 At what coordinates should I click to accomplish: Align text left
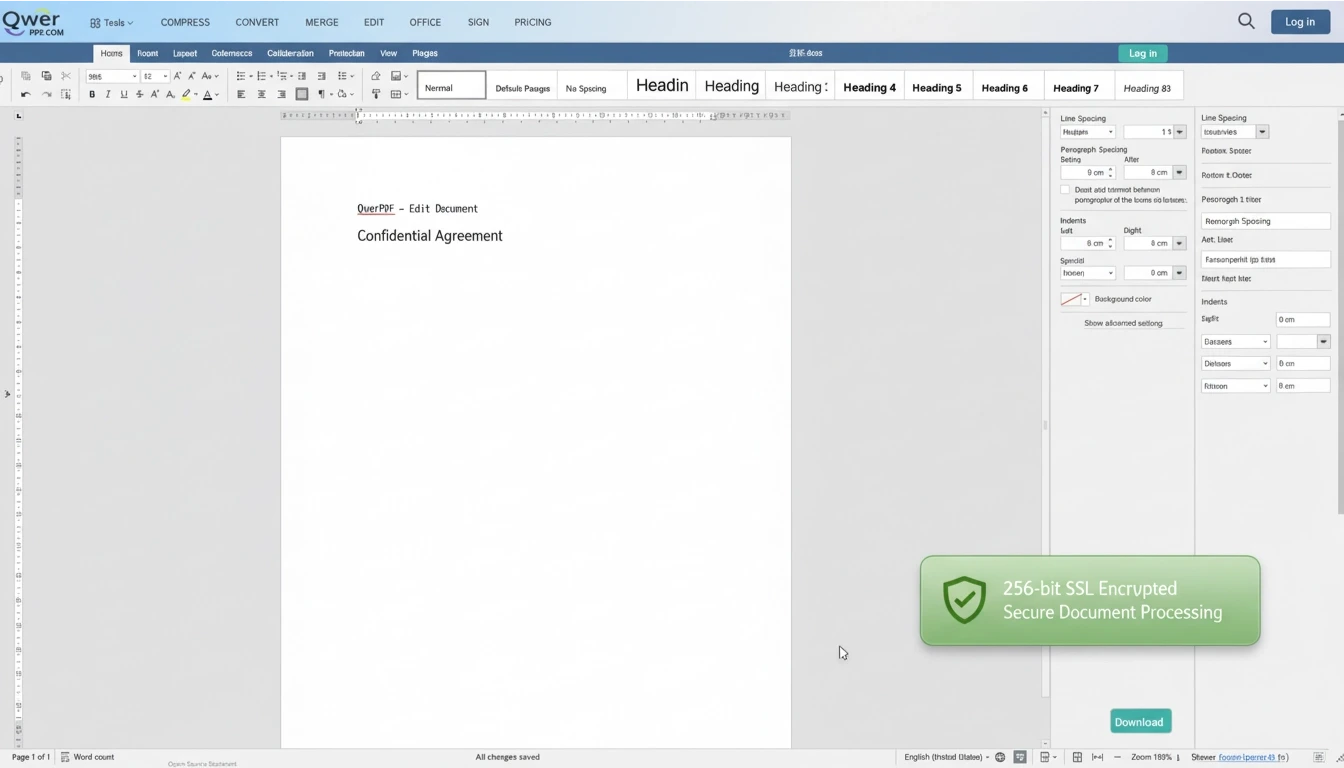click(x=241, y=94)
